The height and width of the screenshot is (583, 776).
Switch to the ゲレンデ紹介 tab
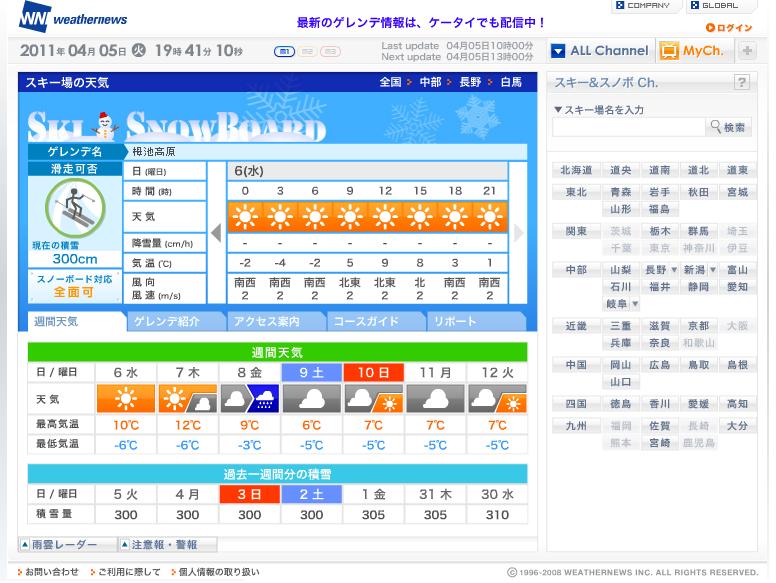coord(176,322)
